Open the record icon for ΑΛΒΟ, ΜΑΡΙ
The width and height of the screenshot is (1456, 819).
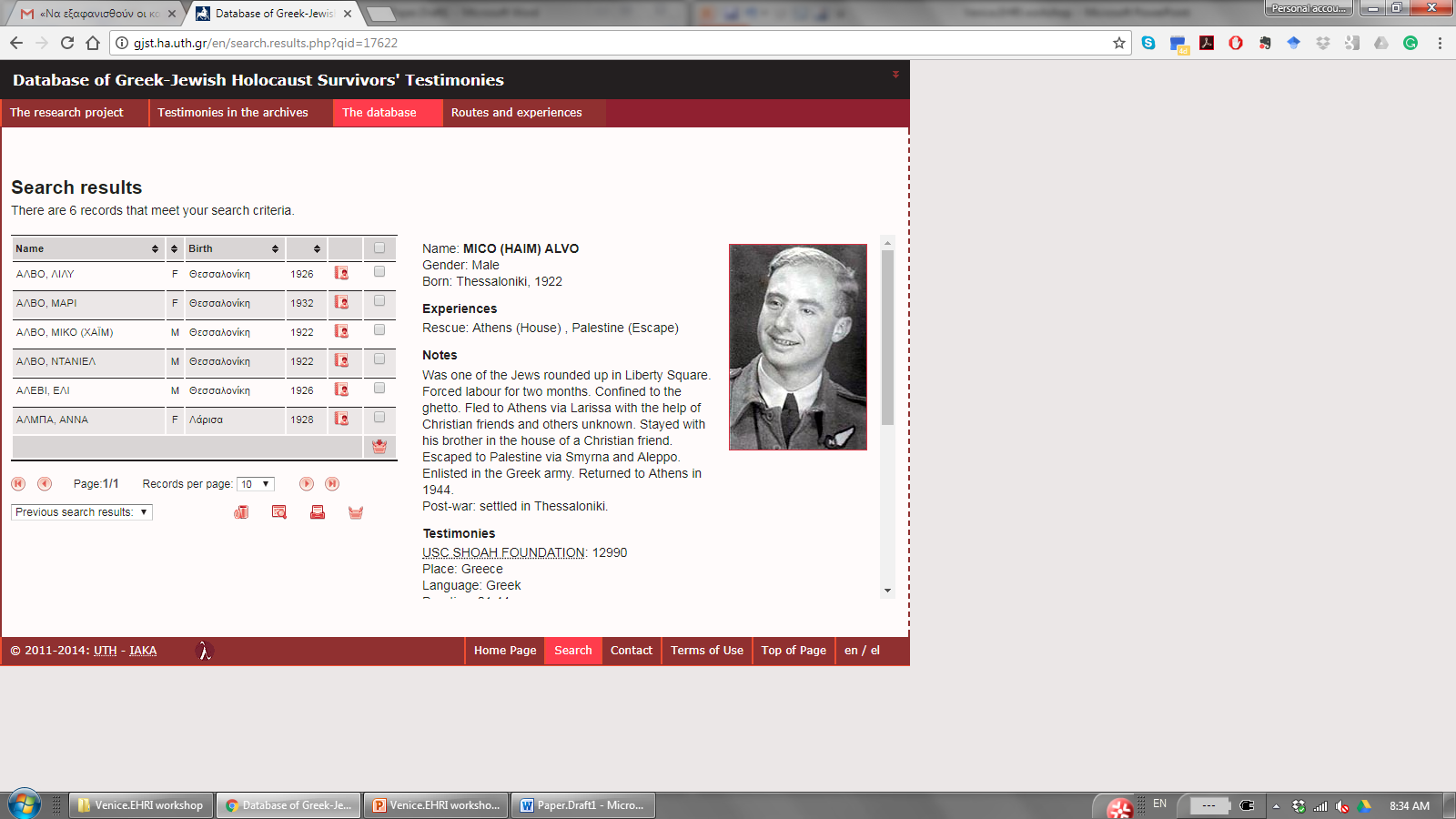(342, 302)
